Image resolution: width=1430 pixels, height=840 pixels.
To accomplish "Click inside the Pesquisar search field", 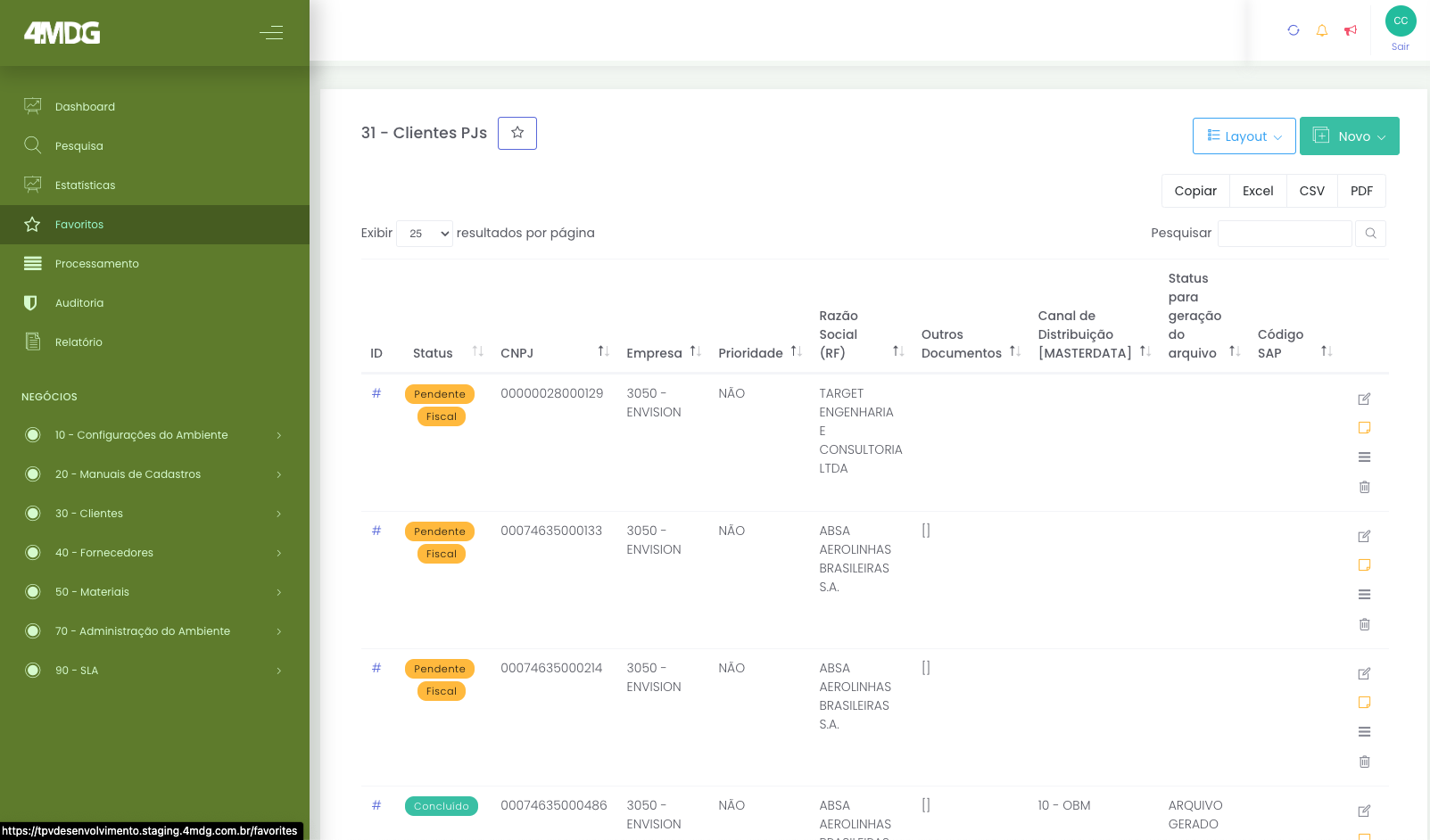I will click(x=1285, y=233).
